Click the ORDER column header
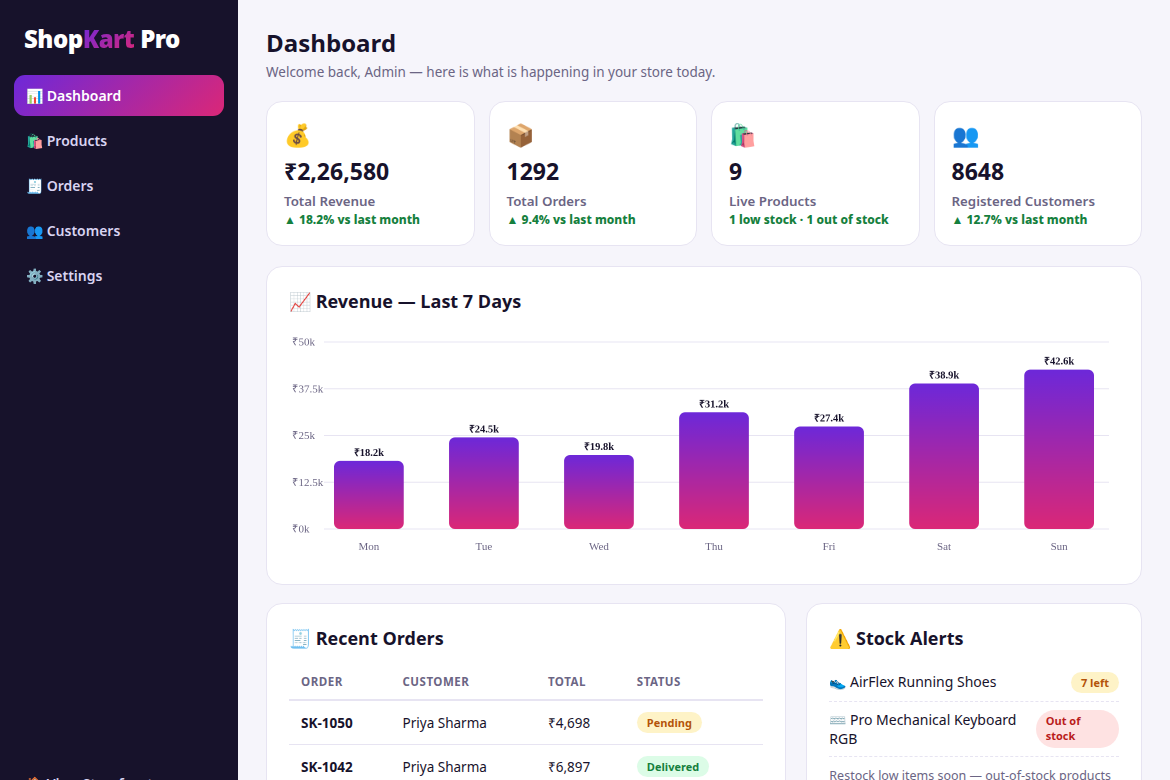The image size is (1170, 780). click(322, 681)
